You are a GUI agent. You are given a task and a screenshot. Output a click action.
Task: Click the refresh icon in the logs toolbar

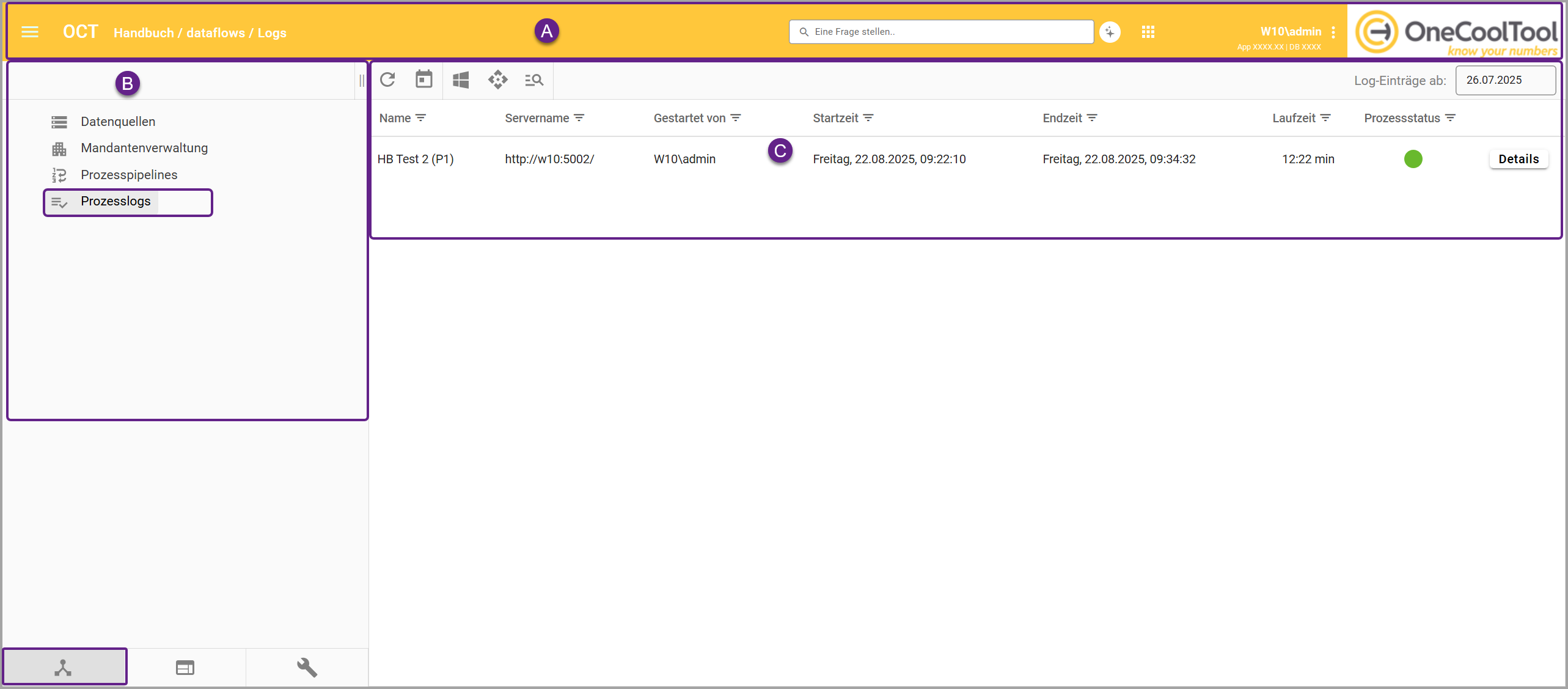tap(387, 80)
